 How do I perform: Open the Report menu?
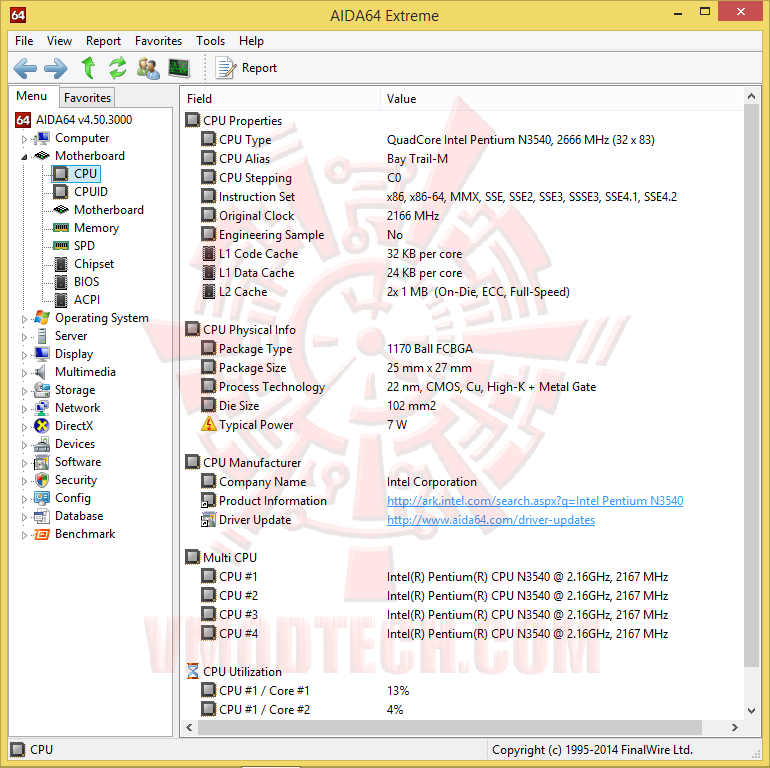pos(103,41)
